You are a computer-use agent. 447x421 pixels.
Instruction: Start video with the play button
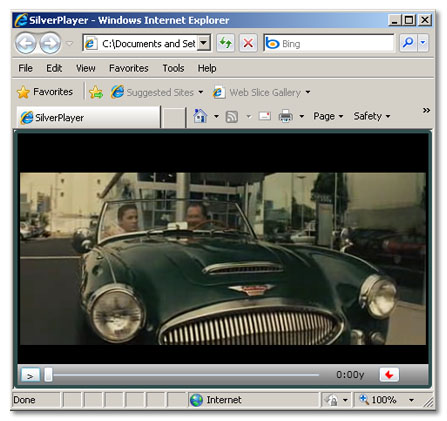(x=30, y=375)
